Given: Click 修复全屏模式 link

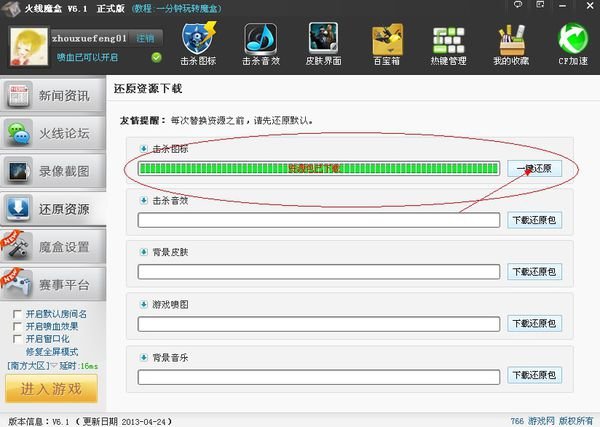Looking at the screenshot, I should pos(52,352).
